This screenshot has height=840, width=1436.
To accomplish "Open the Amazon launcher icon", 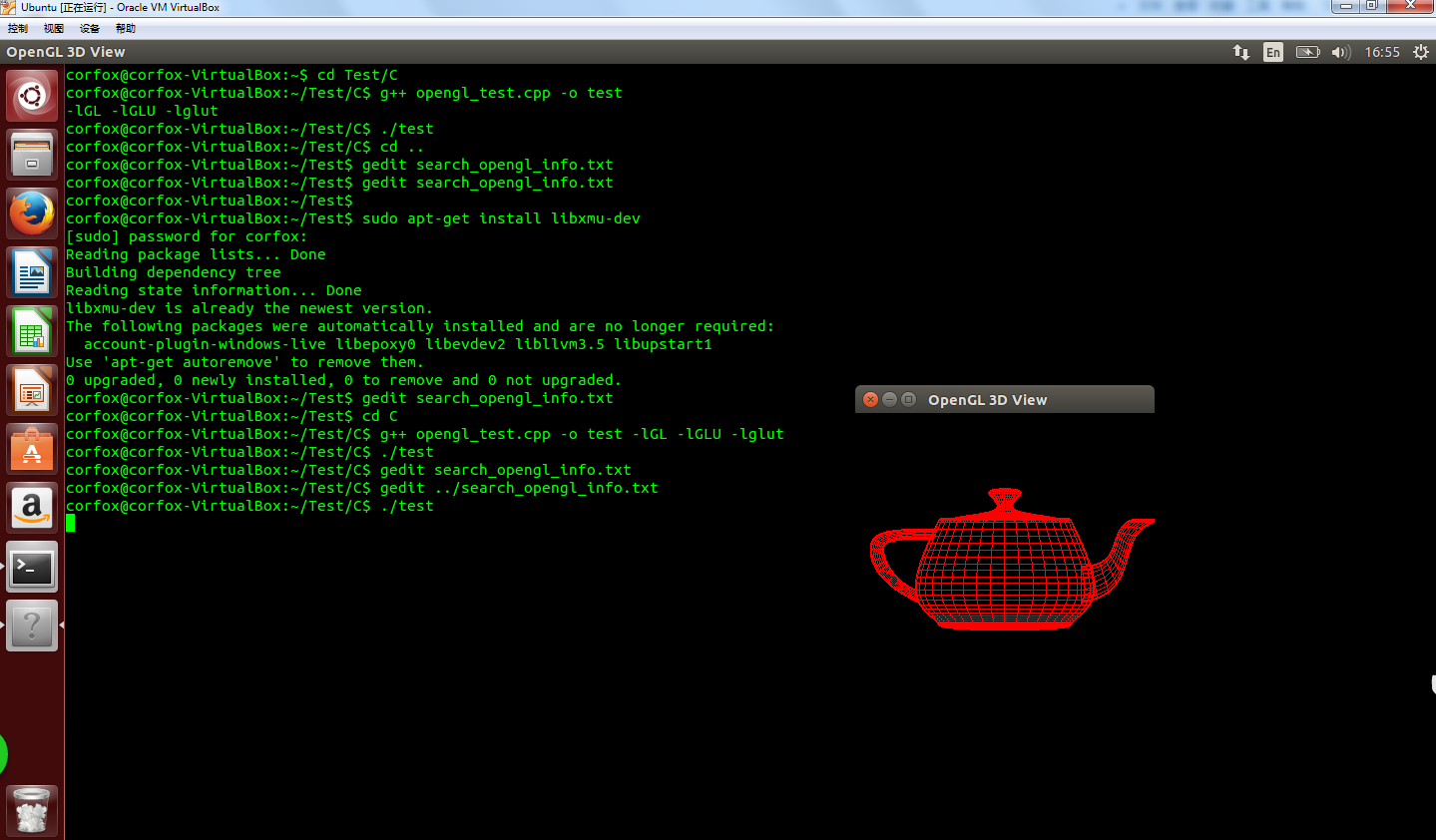I will tap(32, 508).
